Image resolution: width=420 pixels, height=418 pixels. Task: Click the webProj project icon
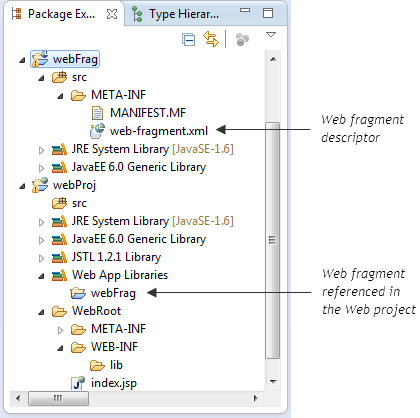click(x=40, y=185)
